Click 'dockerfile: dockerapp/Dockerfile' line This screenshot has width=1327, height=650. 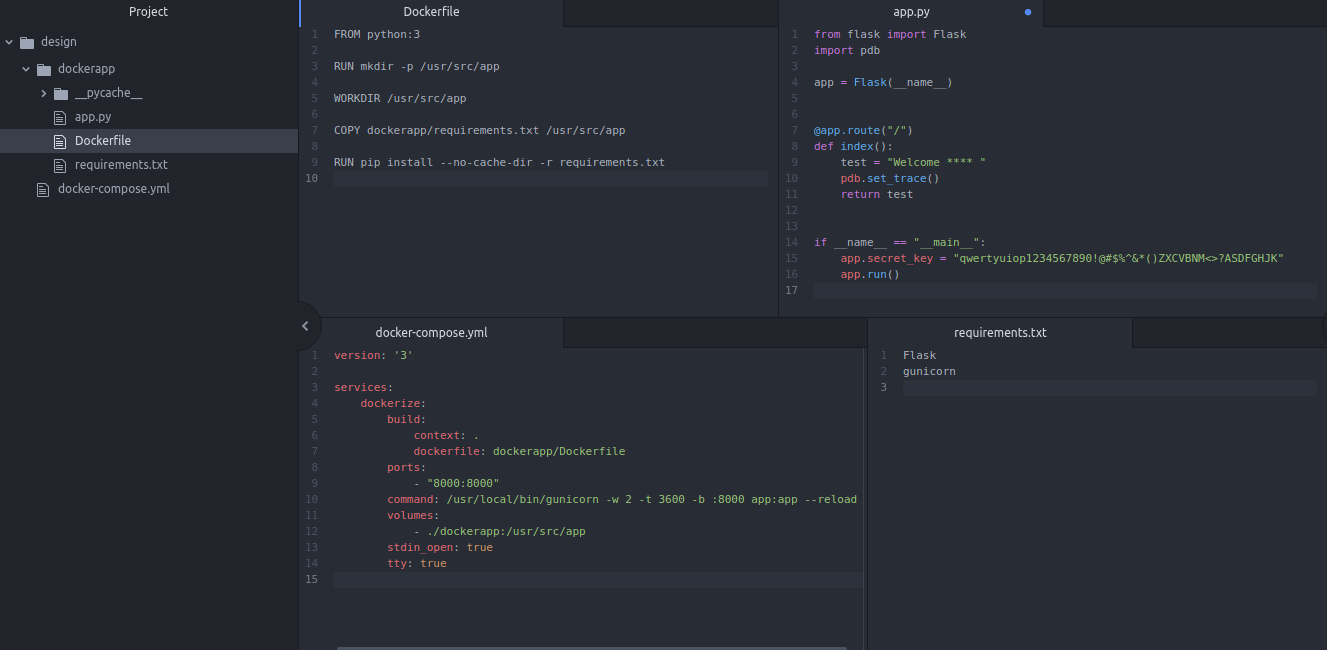point(520,451)
